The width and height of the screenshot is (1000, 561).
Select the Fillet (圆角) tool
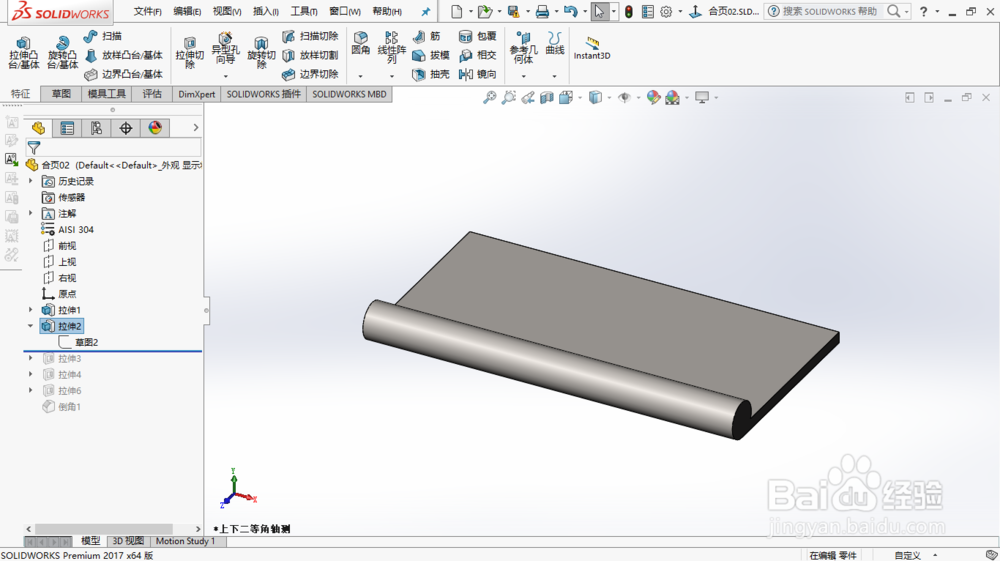pyautogui.click(x=360, y=43)
